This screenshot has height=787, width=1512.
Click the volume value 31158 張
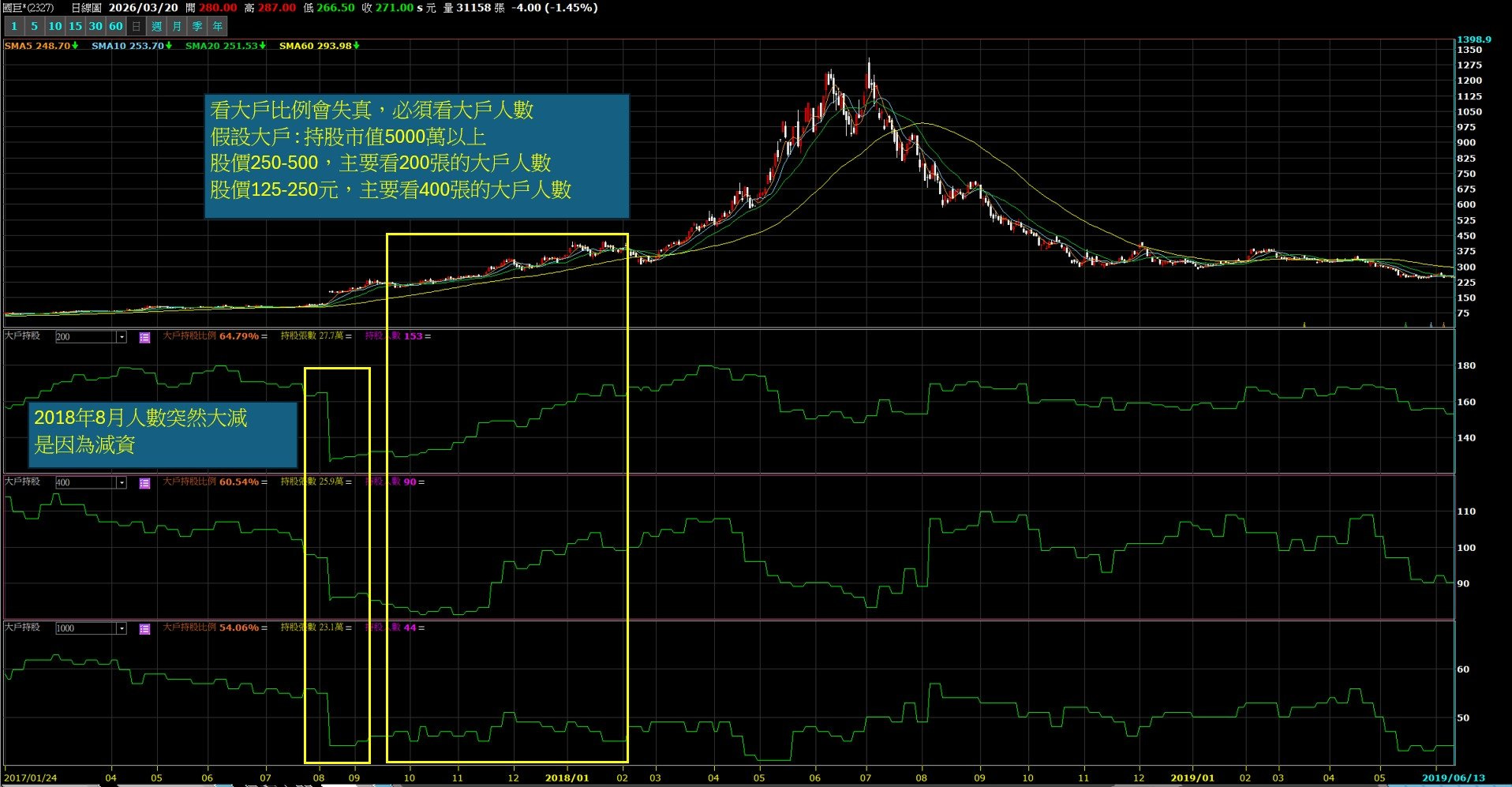481,8
